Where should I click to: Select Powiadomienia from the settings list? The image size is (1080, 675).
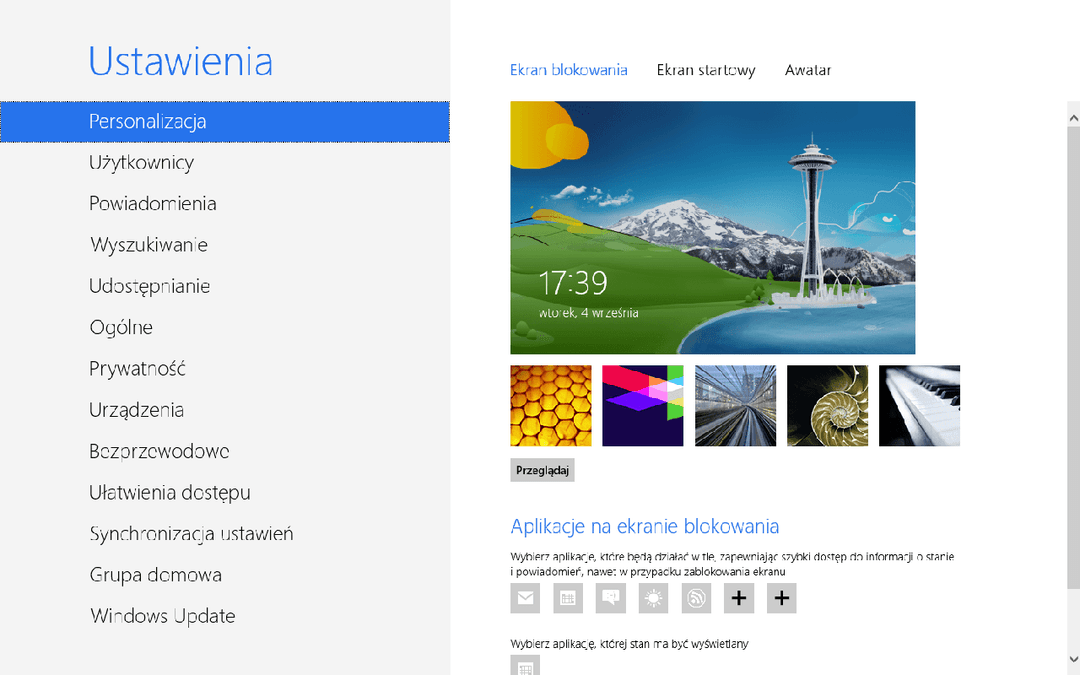click(x=153, y=203)
